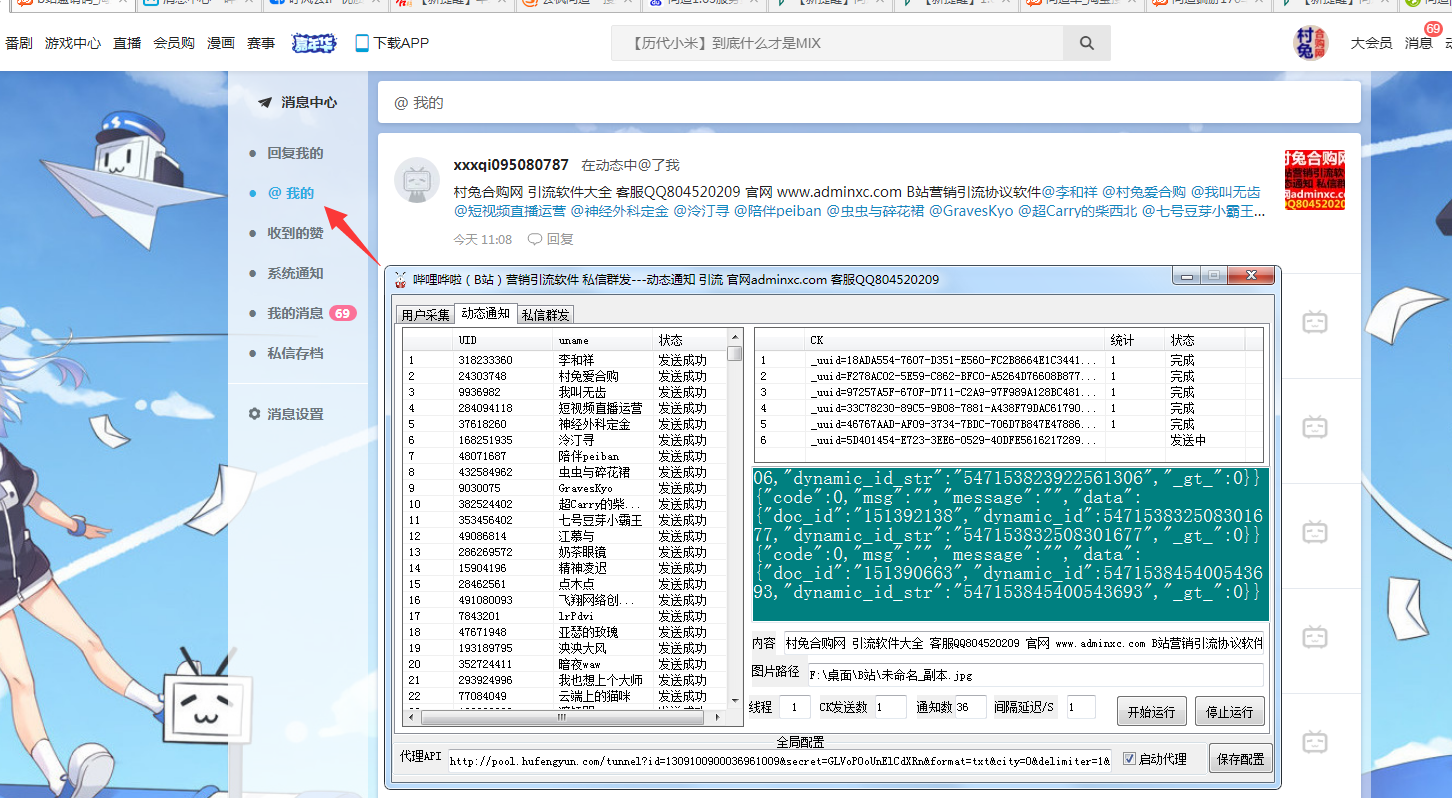Click the 消息中心 paper-plane icon
Image resolution: width=1452 pixels, height=798 pixels.
(265, 101)
